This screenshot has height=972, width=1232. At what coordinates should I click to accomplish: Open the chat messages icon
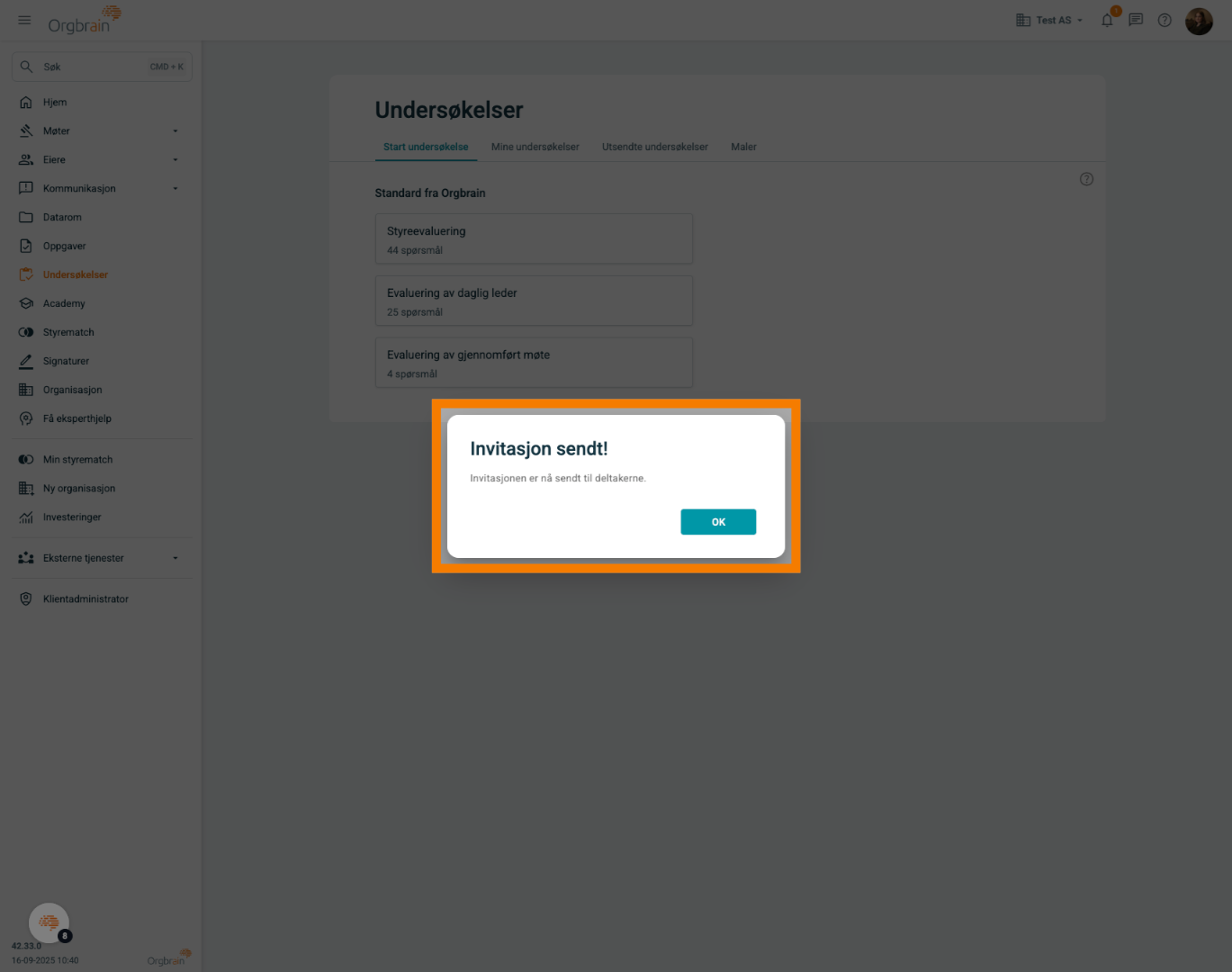[x=1136, y=20]
